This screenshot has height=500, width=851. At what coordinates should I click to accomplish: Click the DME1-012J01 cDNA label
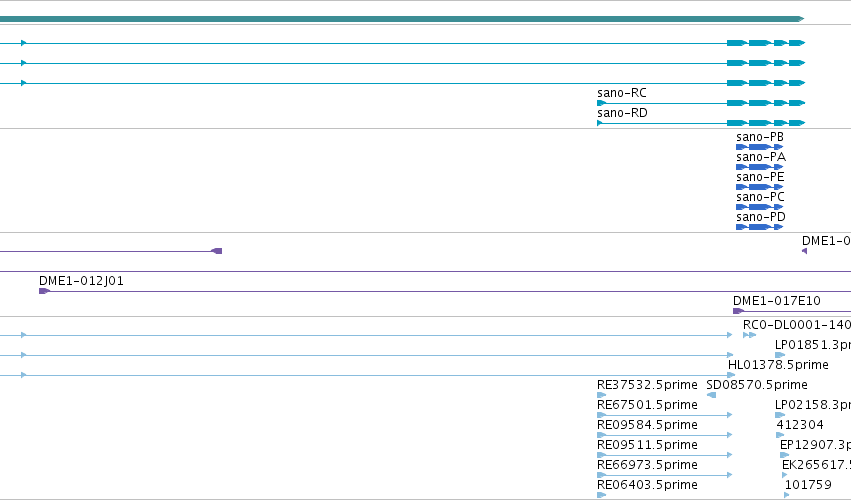click(81, 281)
